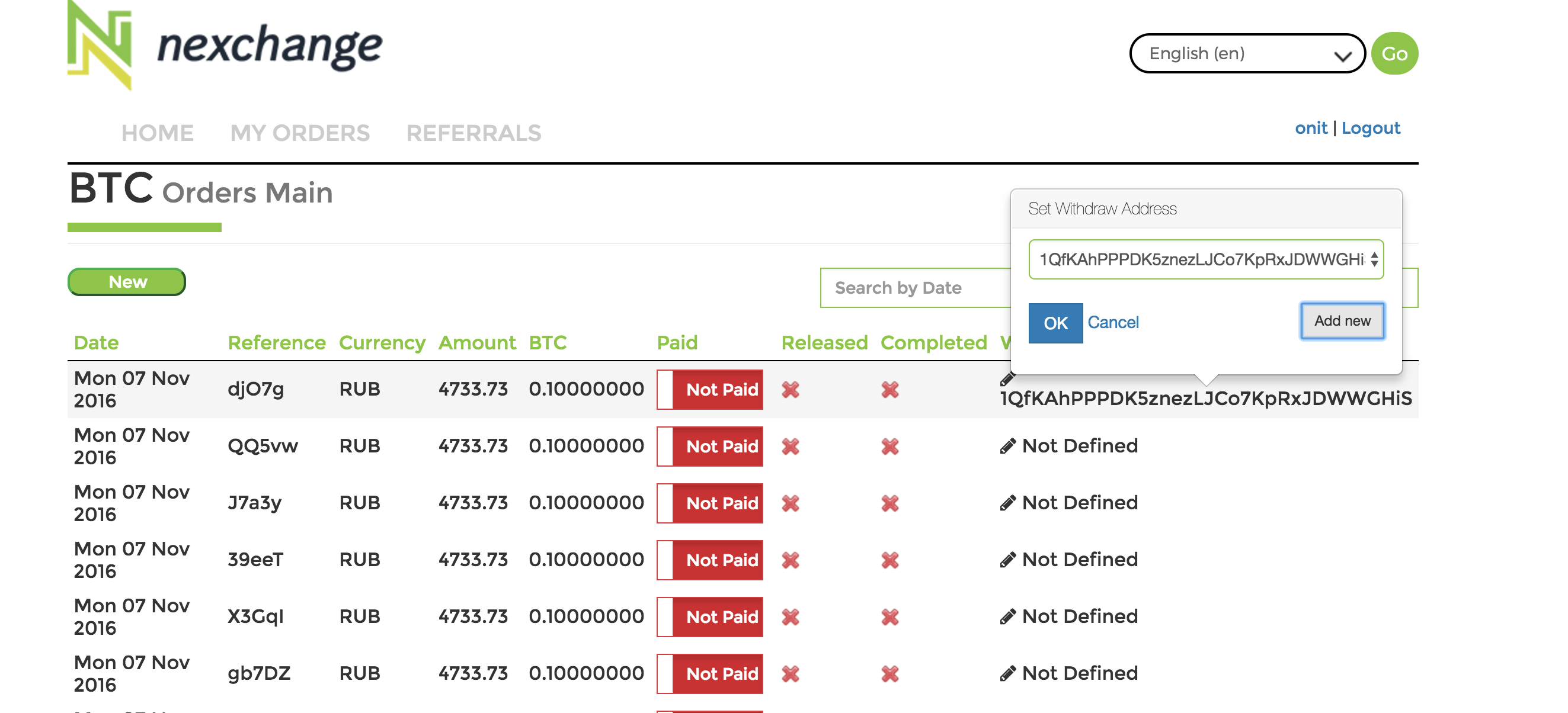Click the green New button
This screenshot has height=713, width=1568.
pyautogui.click(x=127, y=282)
